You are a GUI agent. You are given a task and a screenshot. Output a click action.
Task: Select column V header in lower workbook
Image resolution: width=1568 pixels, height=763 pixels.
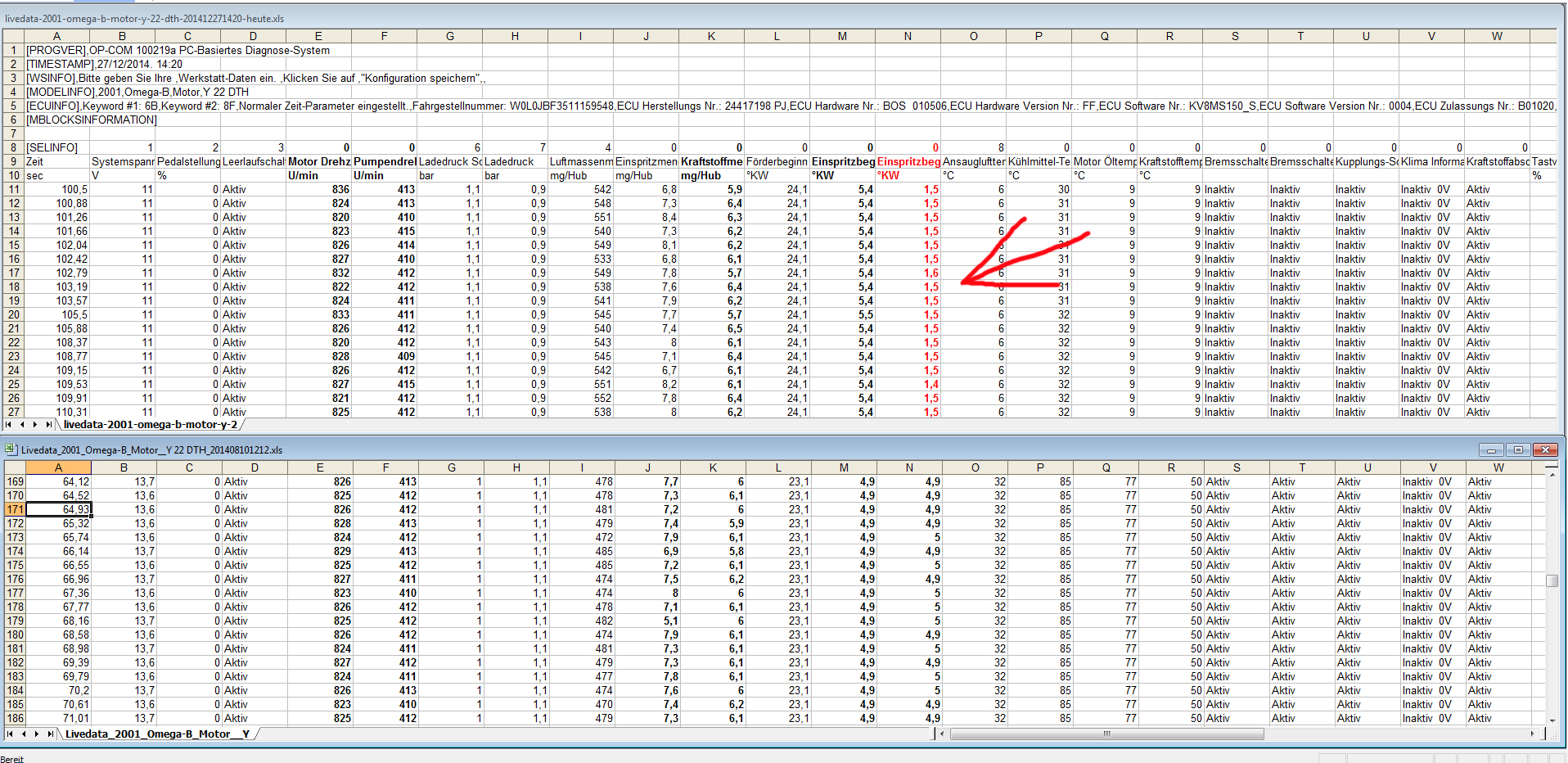coord(1434,467)
